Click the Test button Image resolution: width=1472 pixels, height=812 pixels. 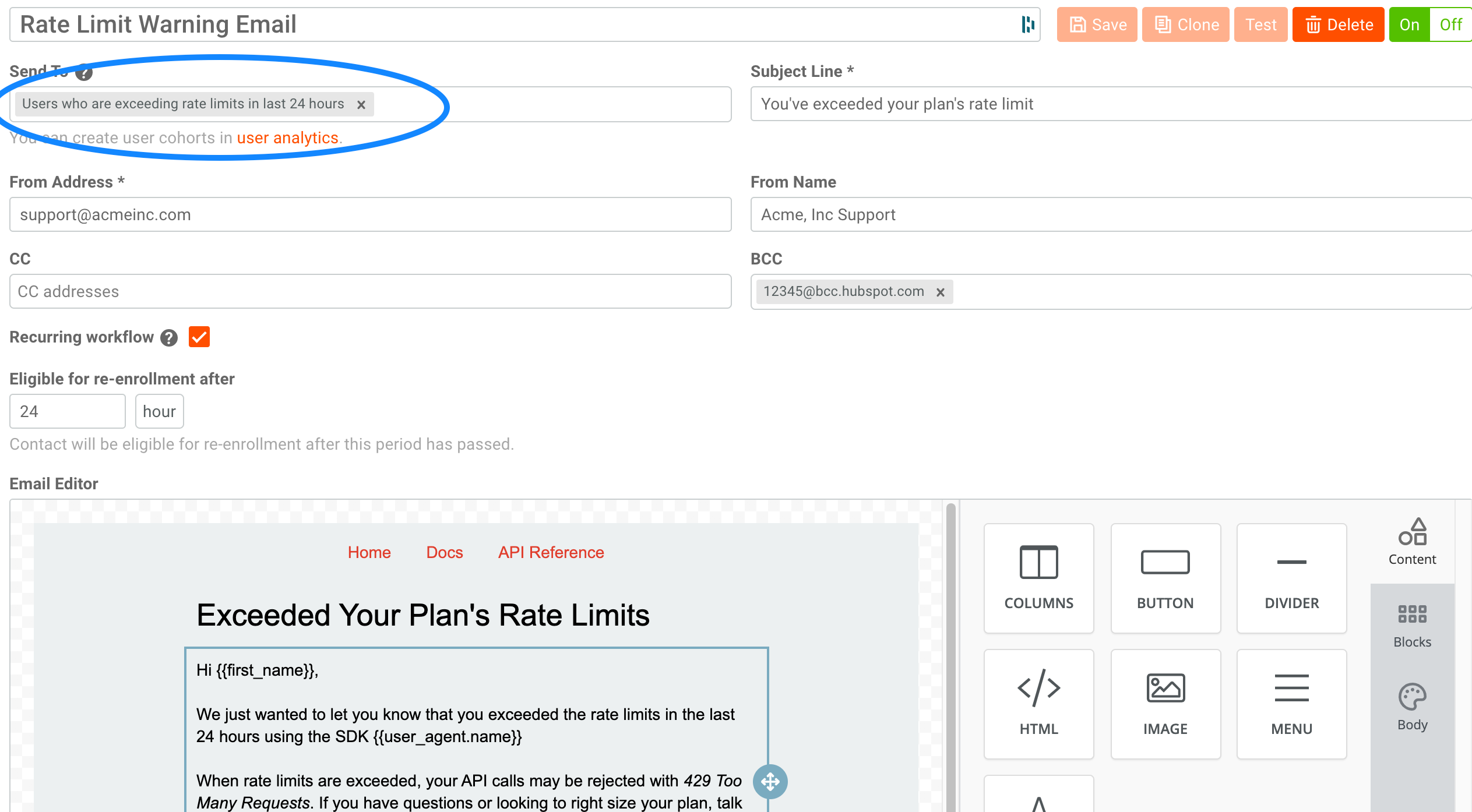(x=1259, y=24)
